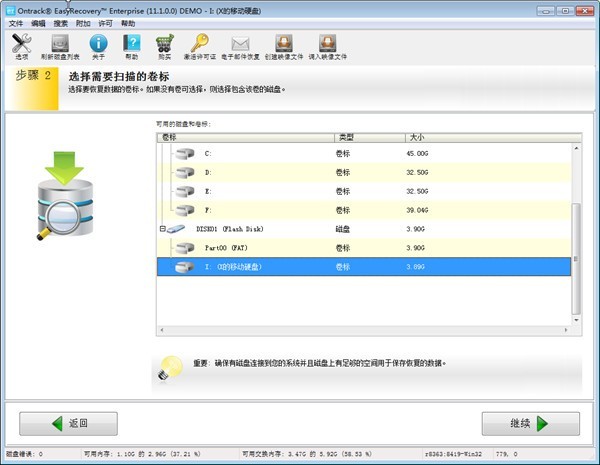The width and height of the screenshot is (600, 465).
Task: Click the EasyRecovery app icon in title bar
Action: pyautogui.click(x=11, y=11)
